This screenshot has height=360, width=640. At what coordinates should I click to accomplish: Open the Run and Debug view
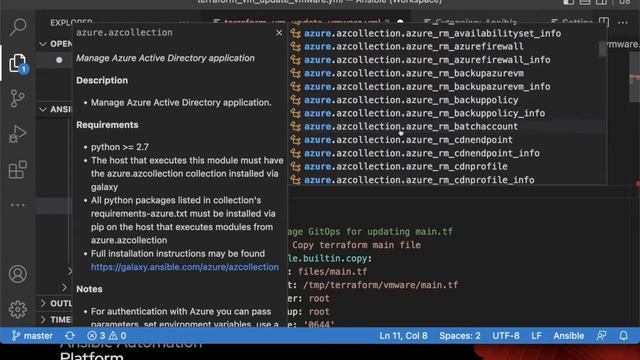point(18,134)
